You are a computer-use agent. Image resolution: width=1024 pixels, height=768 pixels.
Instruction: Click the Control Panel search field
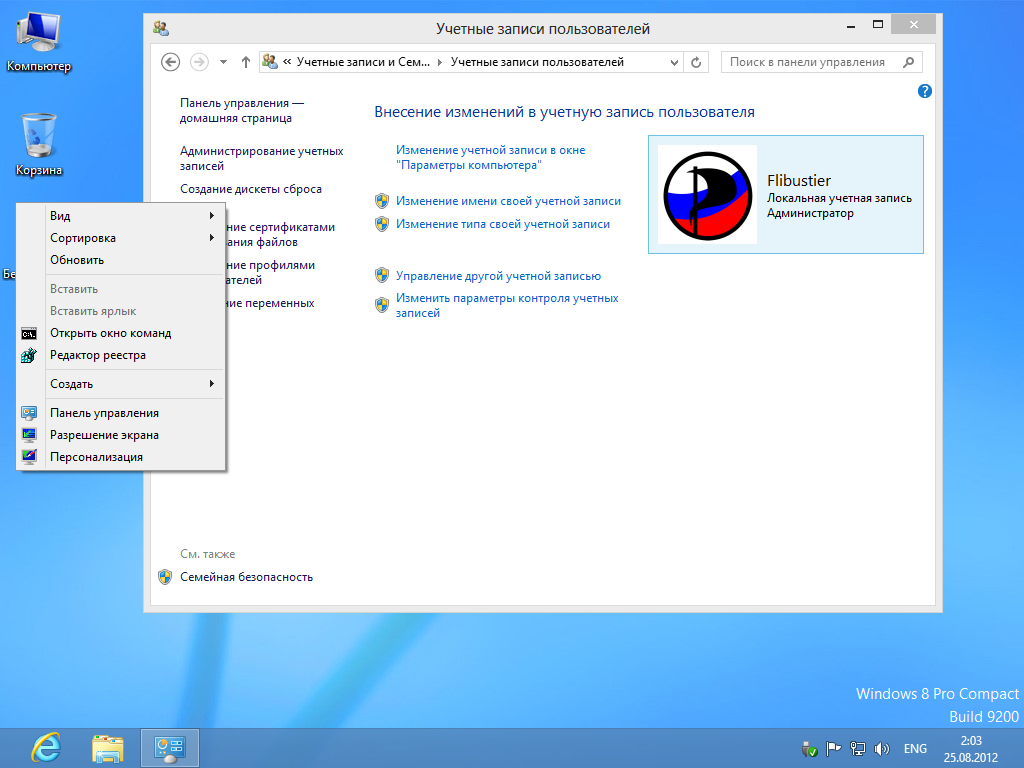point(808,62)
